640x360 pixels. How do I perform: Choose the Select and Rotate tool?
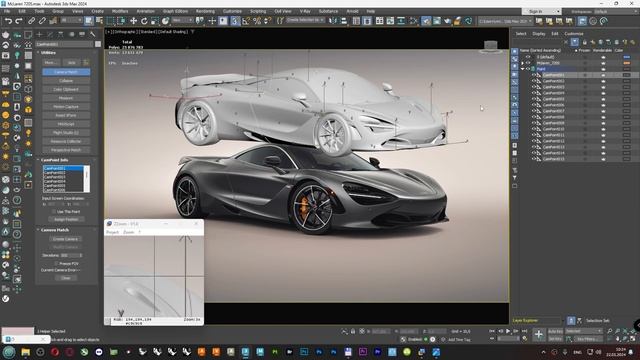(x=144, y=21)
